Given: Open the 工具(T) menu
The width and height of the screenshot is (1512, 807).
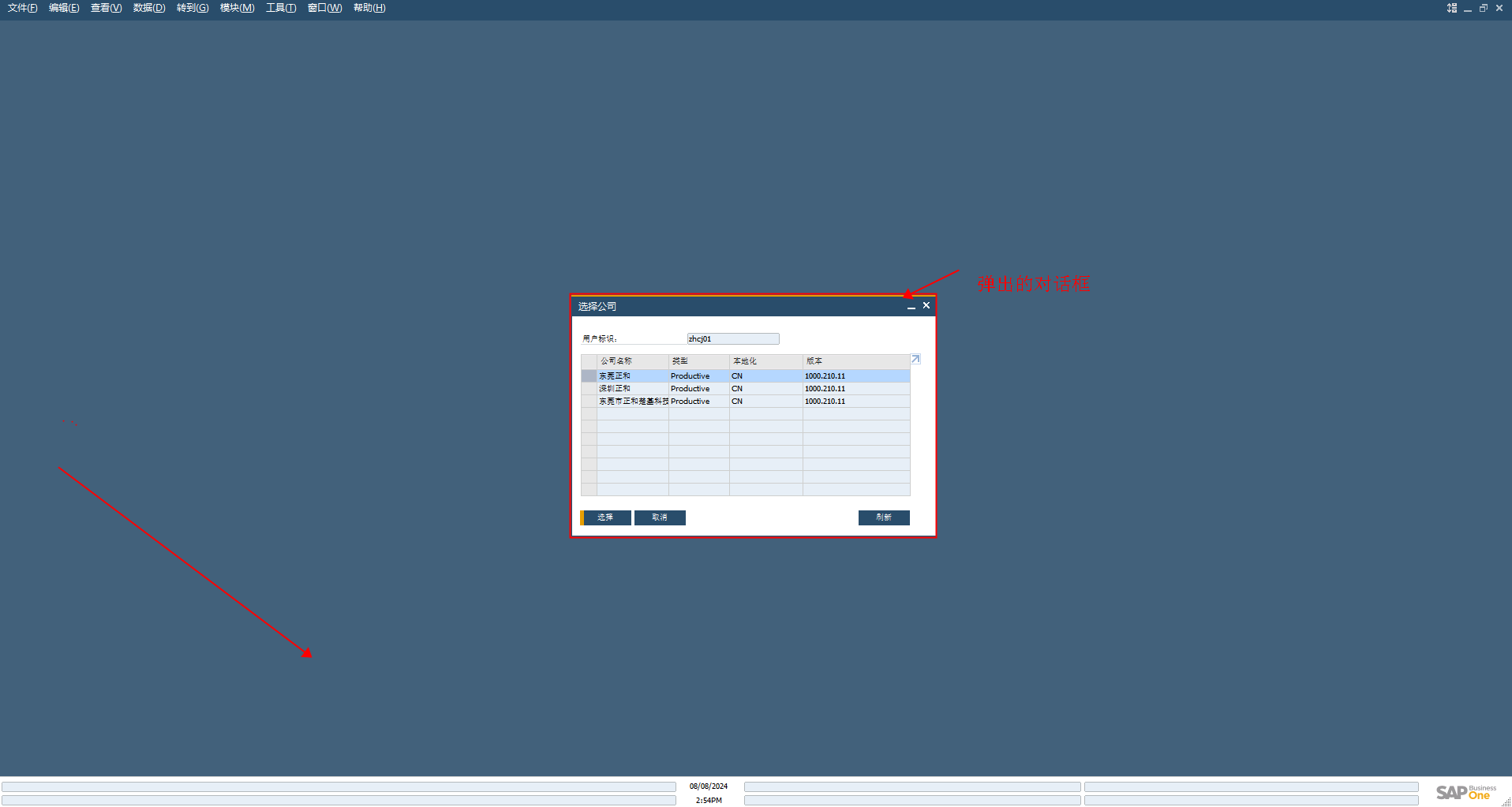Looking at the screenshot, I should 281,8.
